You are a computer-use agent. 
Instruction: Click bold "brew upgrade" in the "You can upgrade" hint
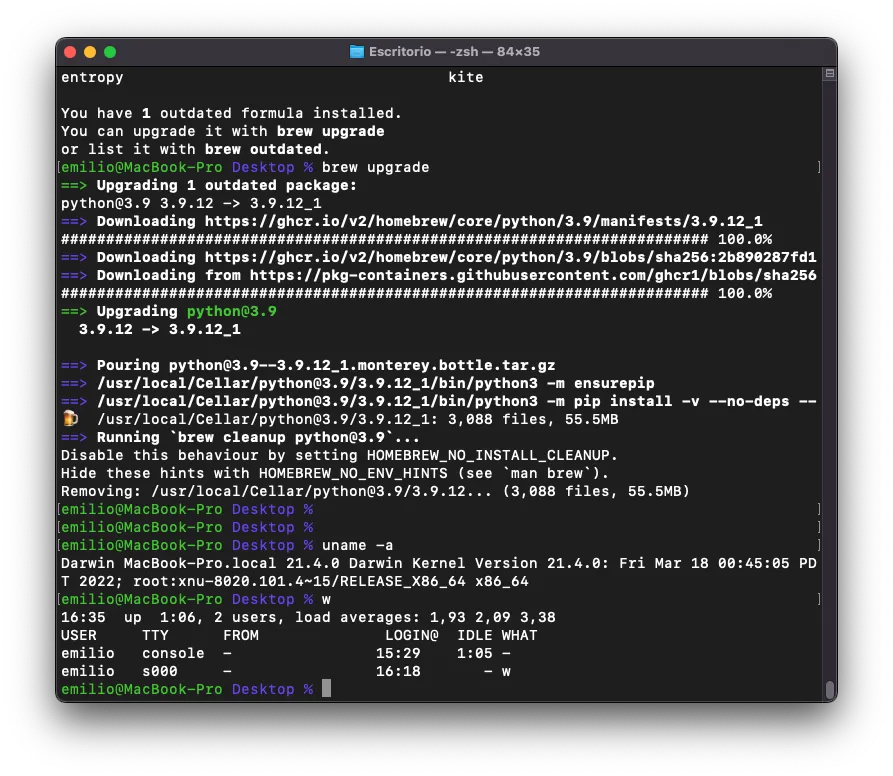330,132
